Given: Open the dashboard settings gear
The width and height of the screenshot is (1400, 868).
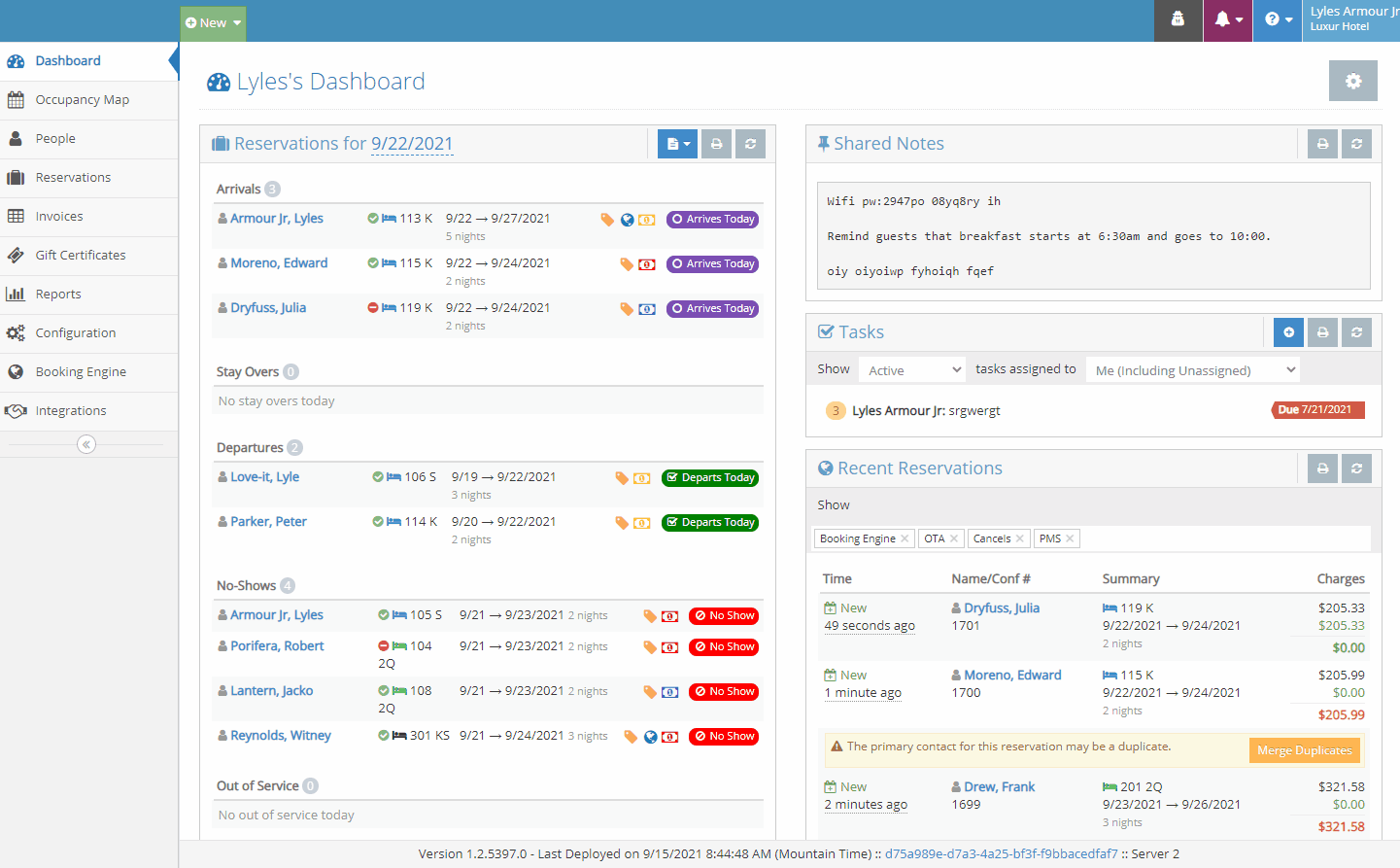Looking at the screenshot, I should click(1352, 82).
